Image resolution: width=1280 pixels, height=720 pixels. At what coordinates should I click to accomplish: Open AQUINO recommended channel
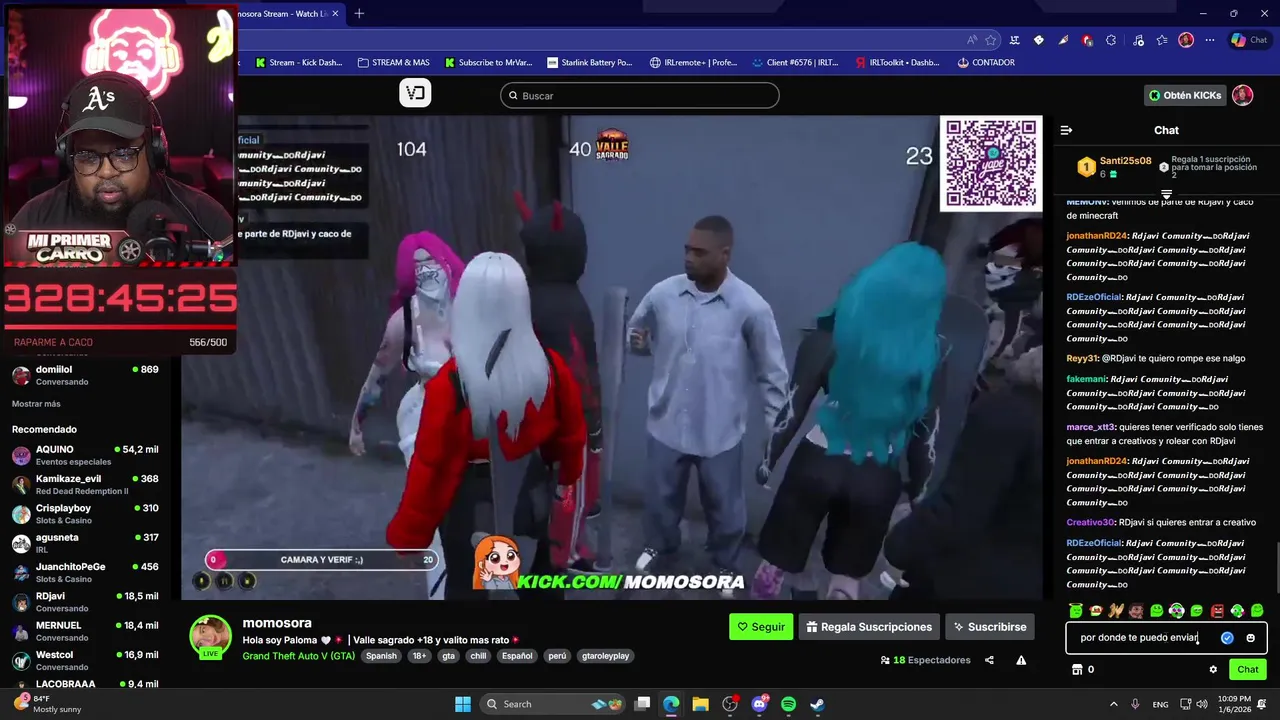[x=86, y=456]
